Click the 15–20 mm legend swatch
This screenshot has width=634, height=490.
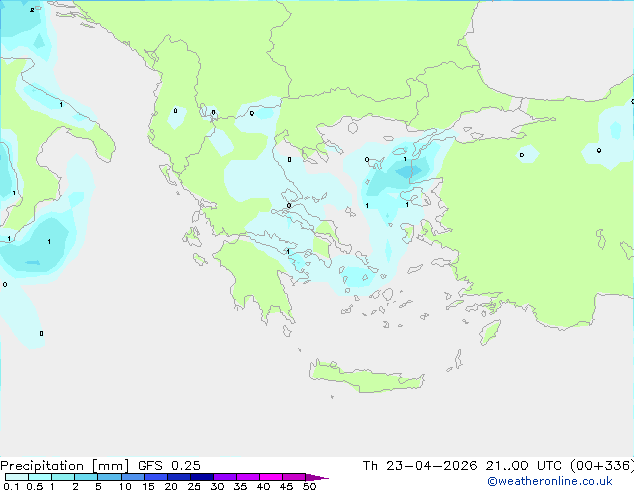156,477
